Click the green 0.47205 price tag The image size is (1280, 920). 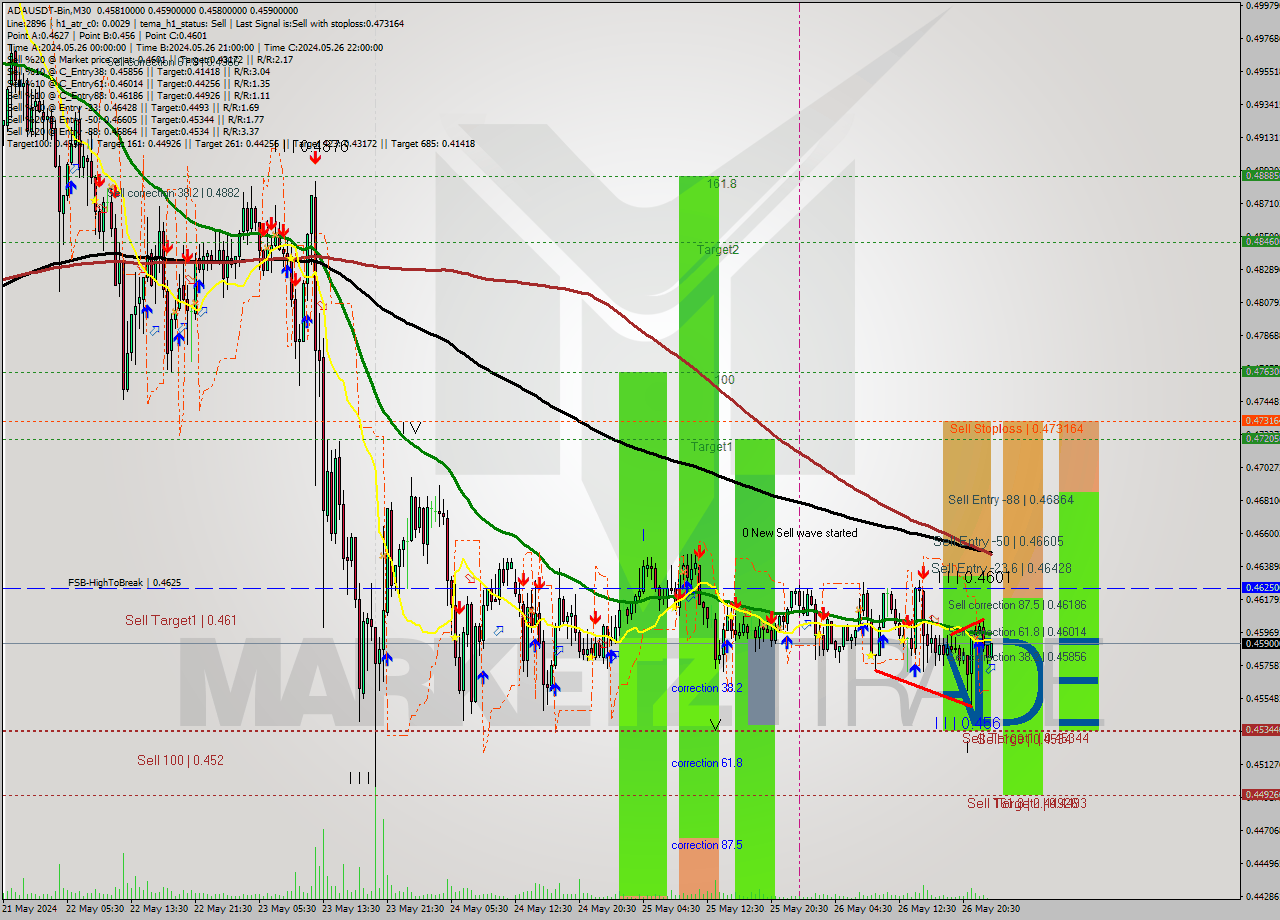point(1260,438)
